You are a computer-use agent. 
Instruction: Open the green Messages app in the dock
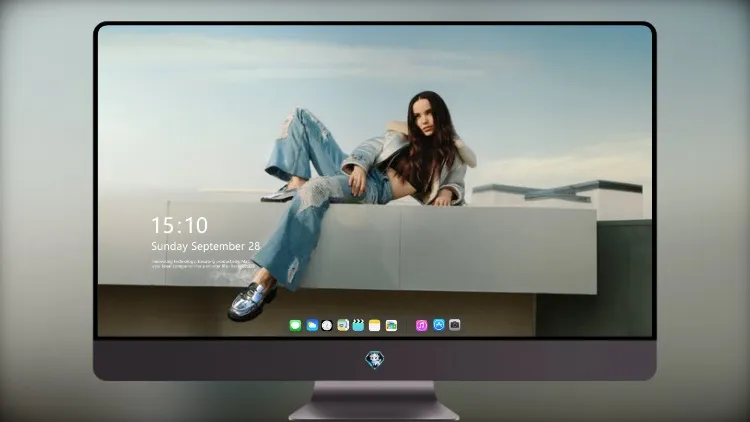point(295,325)
